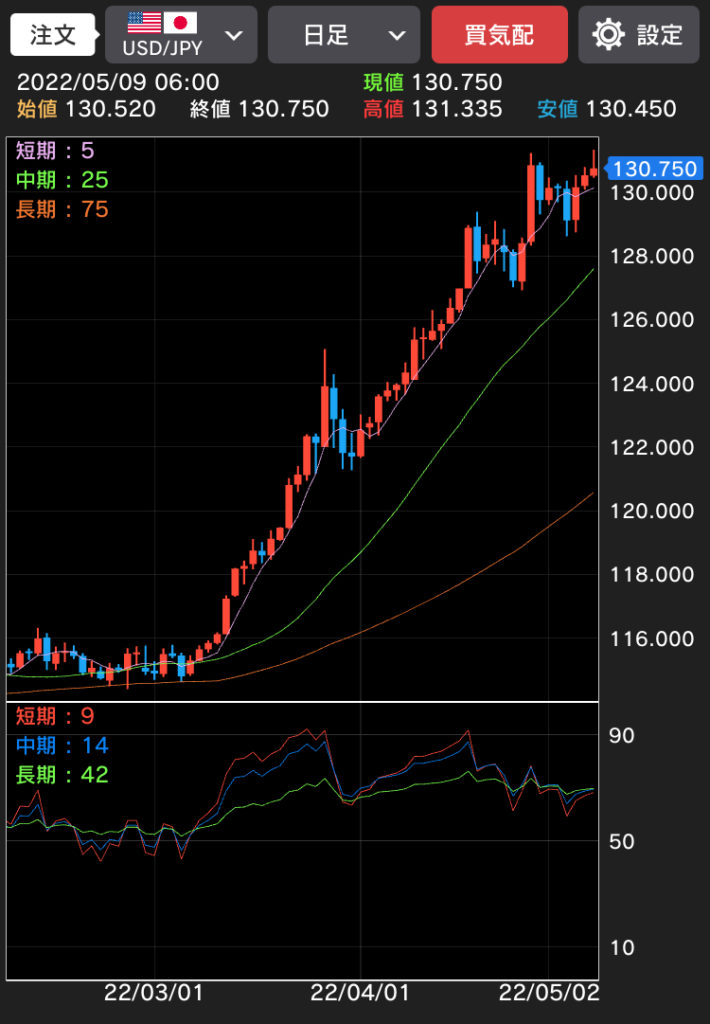The image size is (710, 1024).
Task: Switch price display with 買気配 button
Action: pyautogui.click(x=499, y=35)
